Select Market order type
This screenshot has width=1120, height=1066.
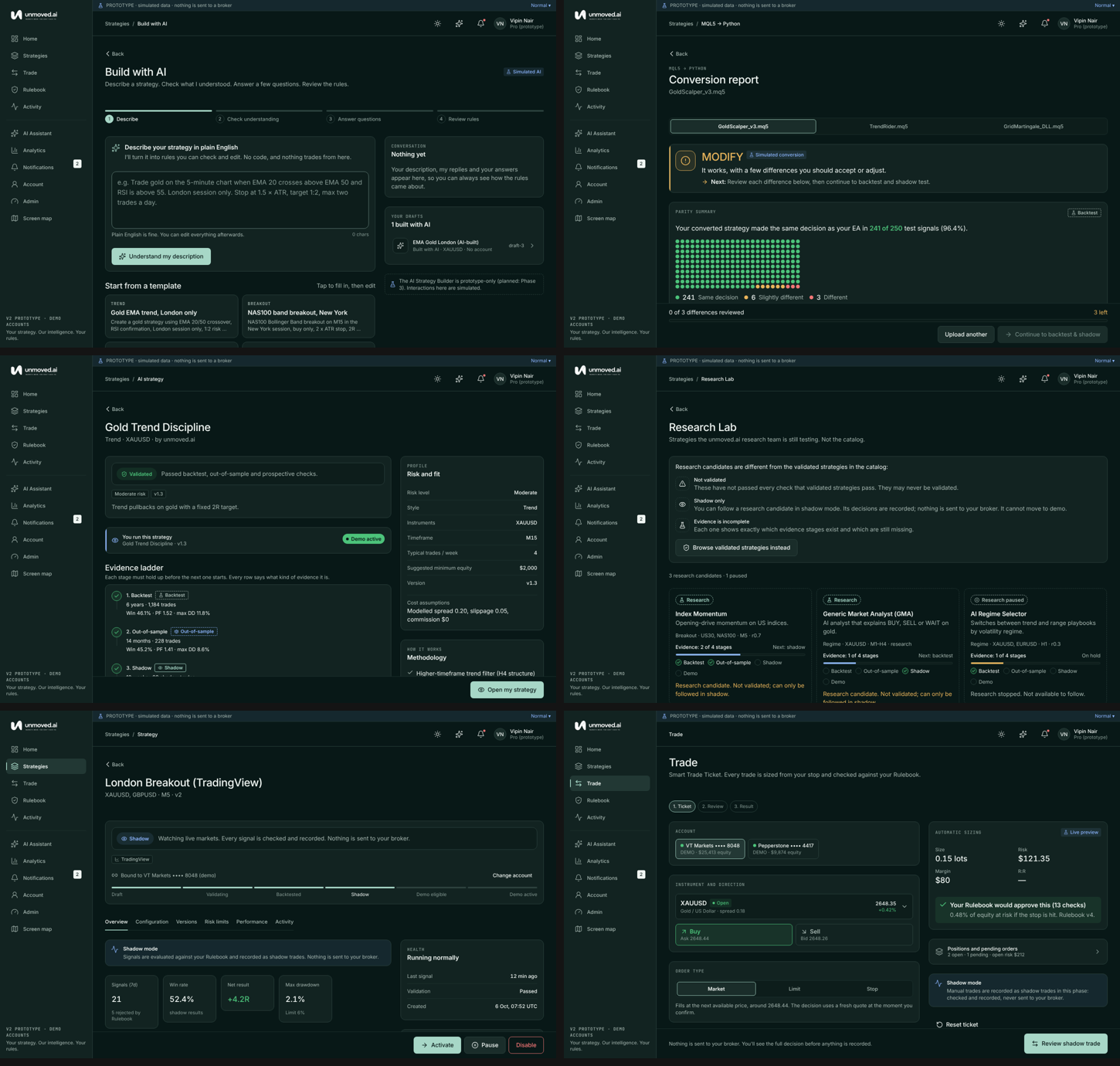point(716,989)
